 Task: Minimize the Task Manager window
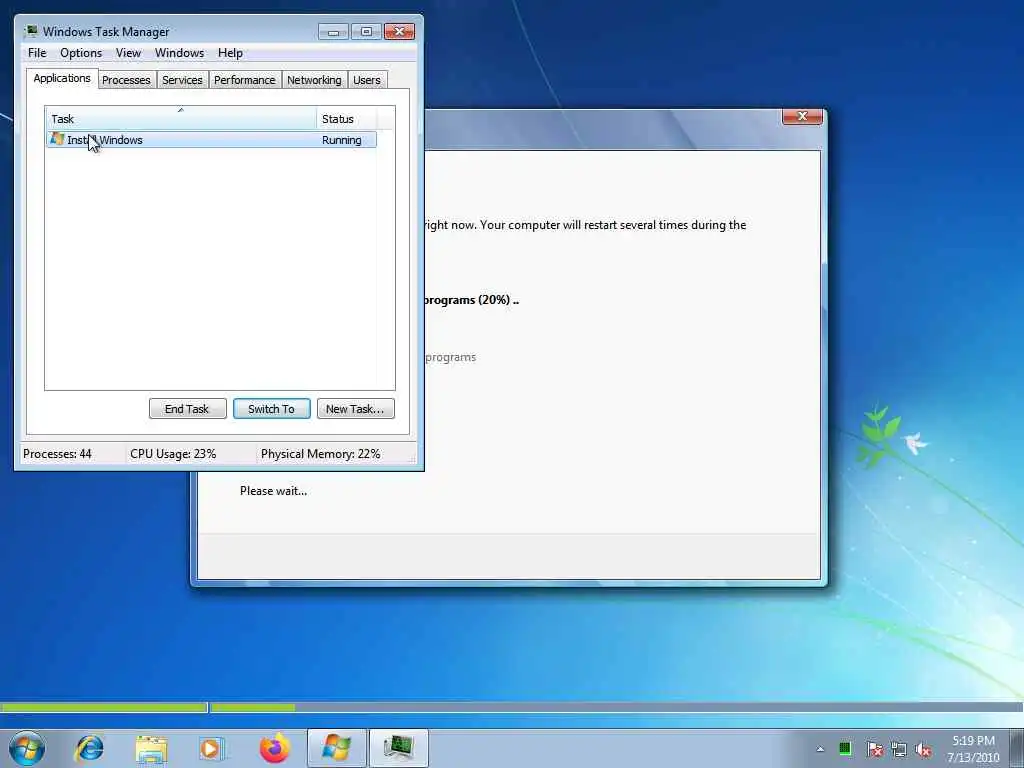tap(333, 31)
